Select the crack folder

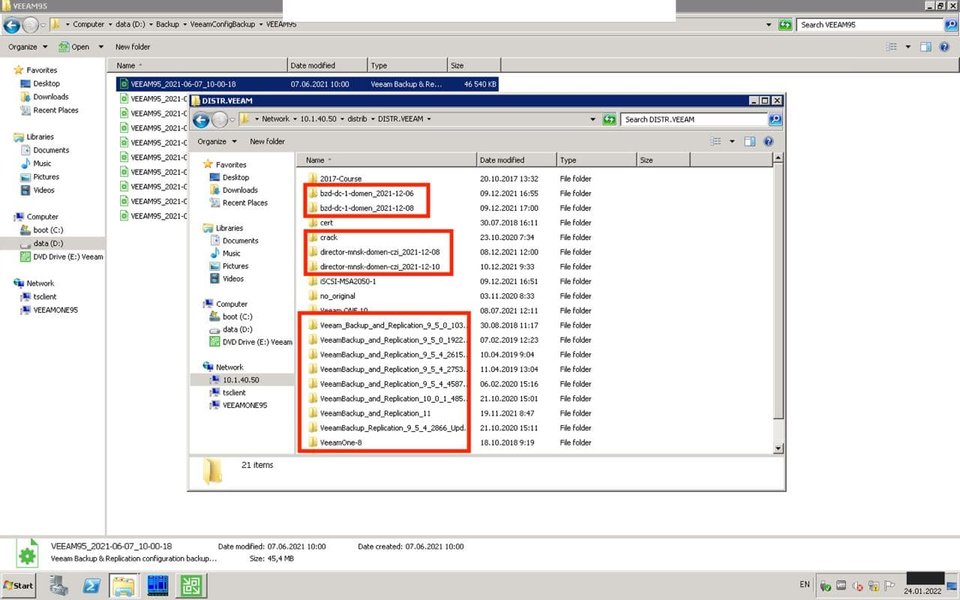(x=328, y=237)
